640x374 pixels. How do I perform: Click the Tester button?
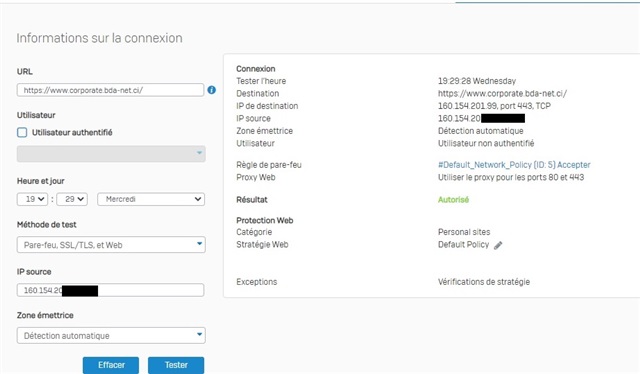pos(176,365)
